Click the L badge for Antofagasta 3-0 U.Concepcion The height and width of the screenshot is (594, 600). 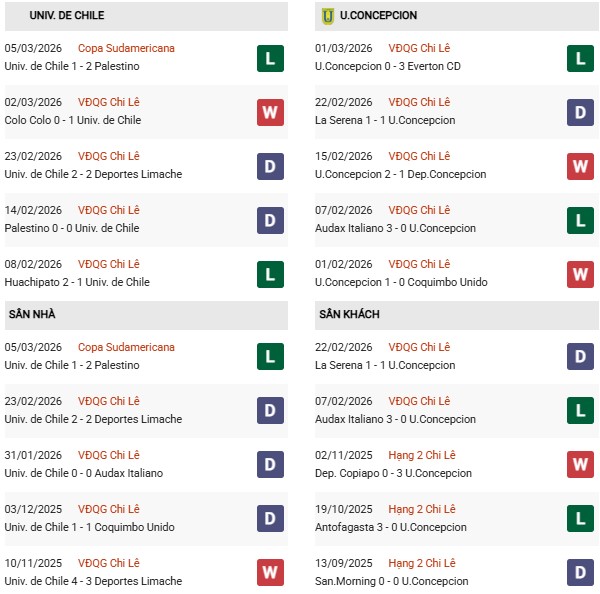(x=580, y=519)
